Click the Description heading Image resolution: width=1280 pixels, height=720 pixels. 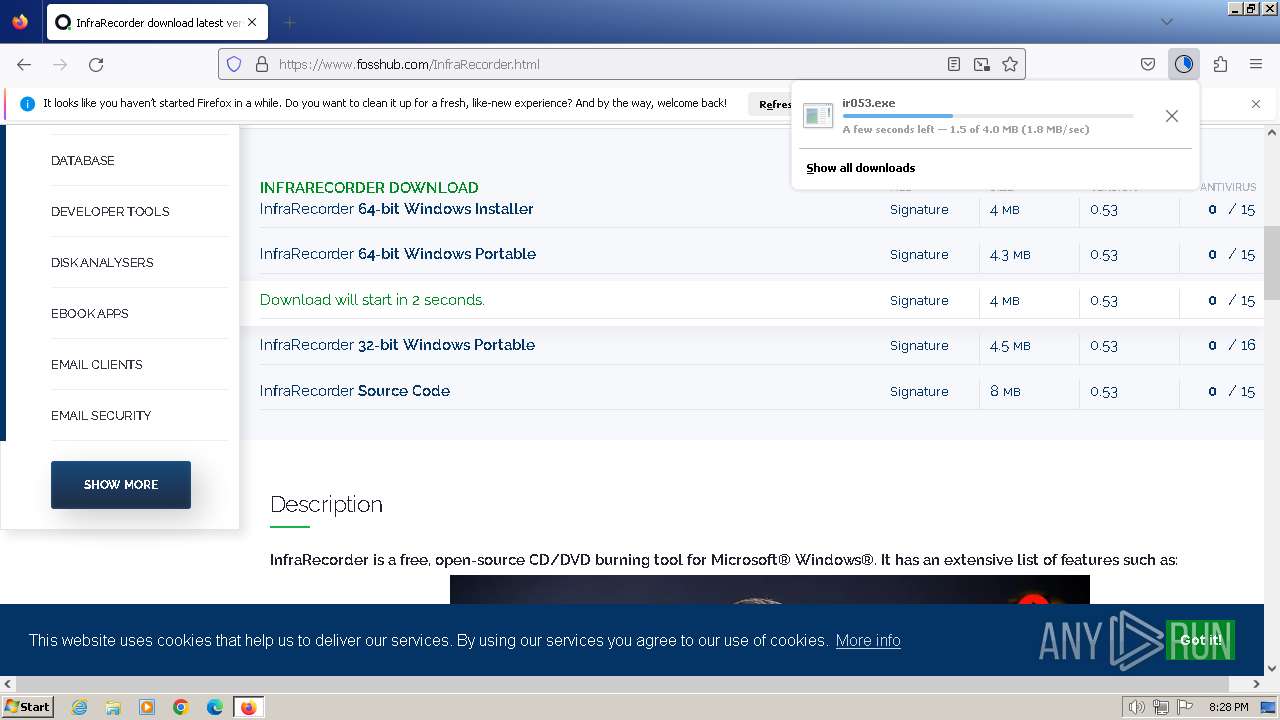pos(326,504)
